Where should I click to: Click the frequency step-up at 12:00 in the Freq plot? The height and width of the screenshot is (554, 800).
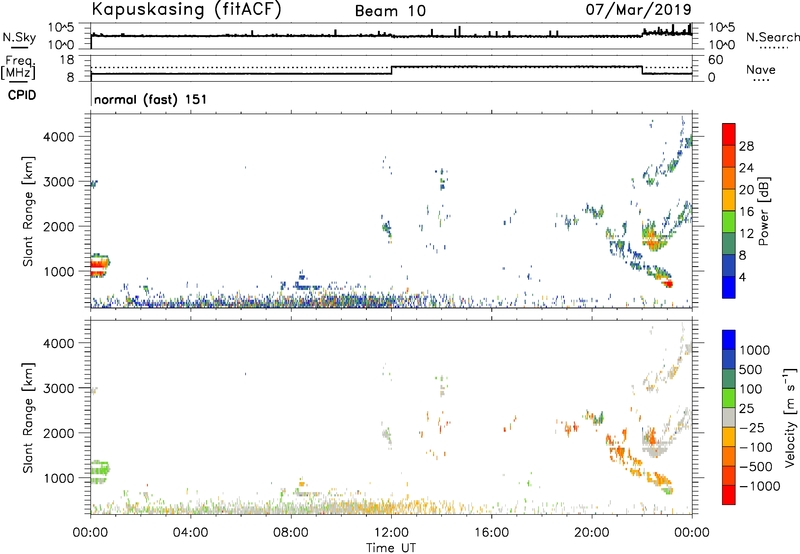[391, 70]
